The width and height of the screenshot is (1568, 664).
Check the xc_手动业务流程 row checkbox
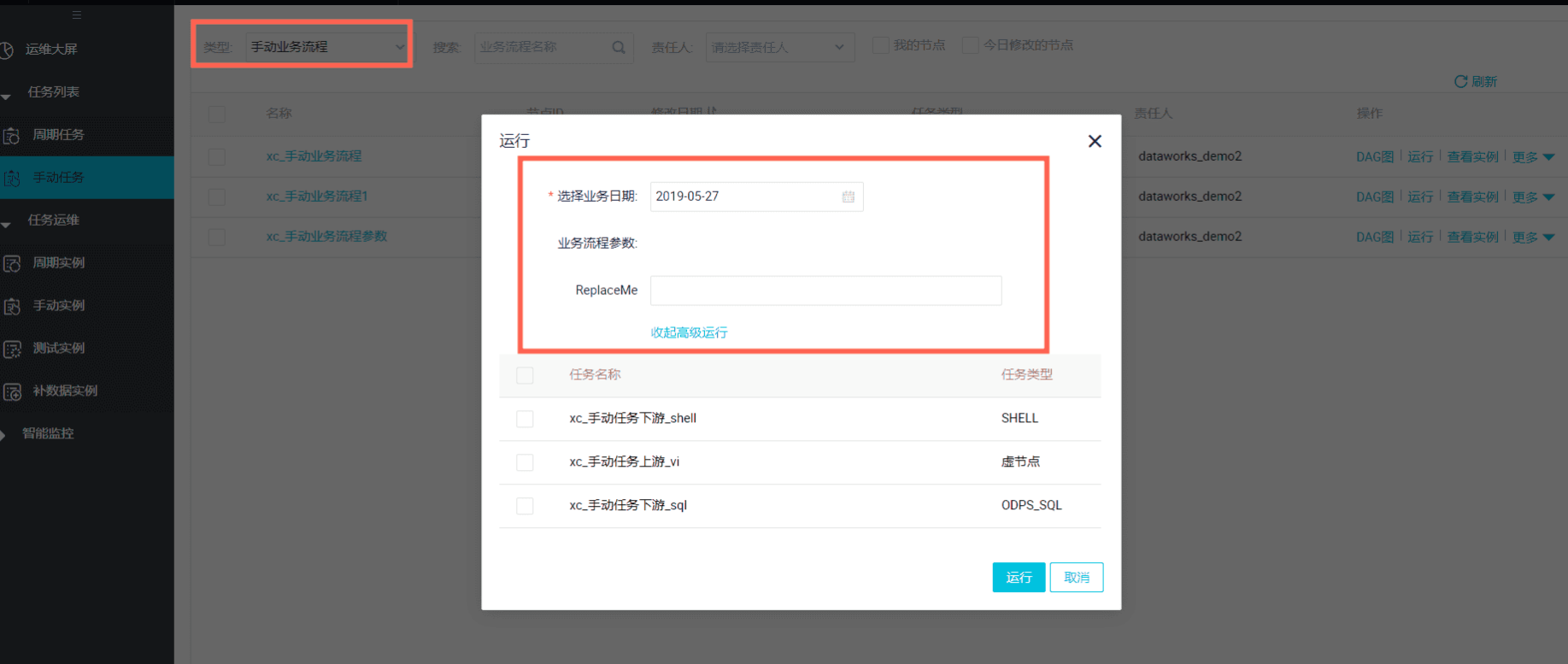point(217,156)
